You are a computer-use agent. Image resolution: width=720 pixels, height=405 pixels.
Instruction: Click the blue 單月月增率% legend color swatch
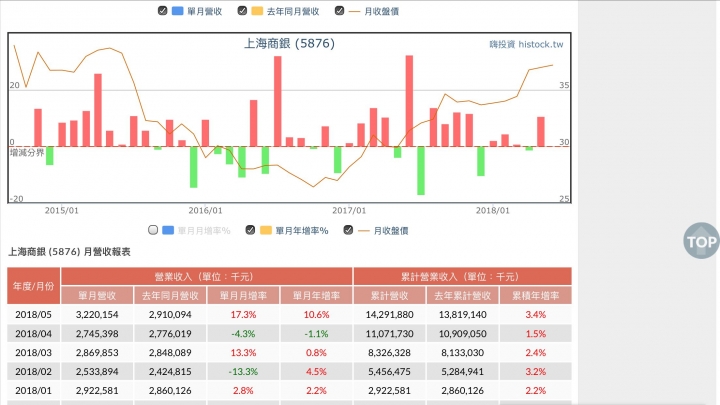(168, 230)
